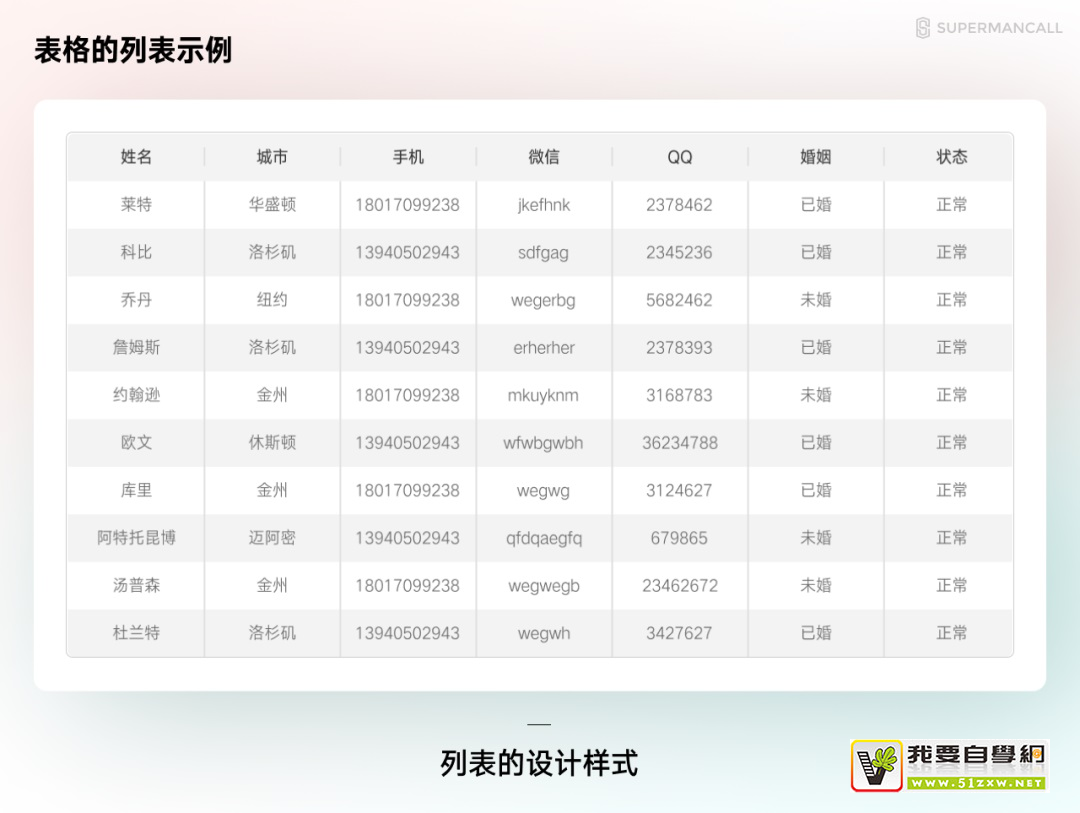The height and width of the screenshot is (813, 1080).
Task: Select the WeChat ID qfdqaegfq
Action: pyautogui.click(x=544, y=538)
